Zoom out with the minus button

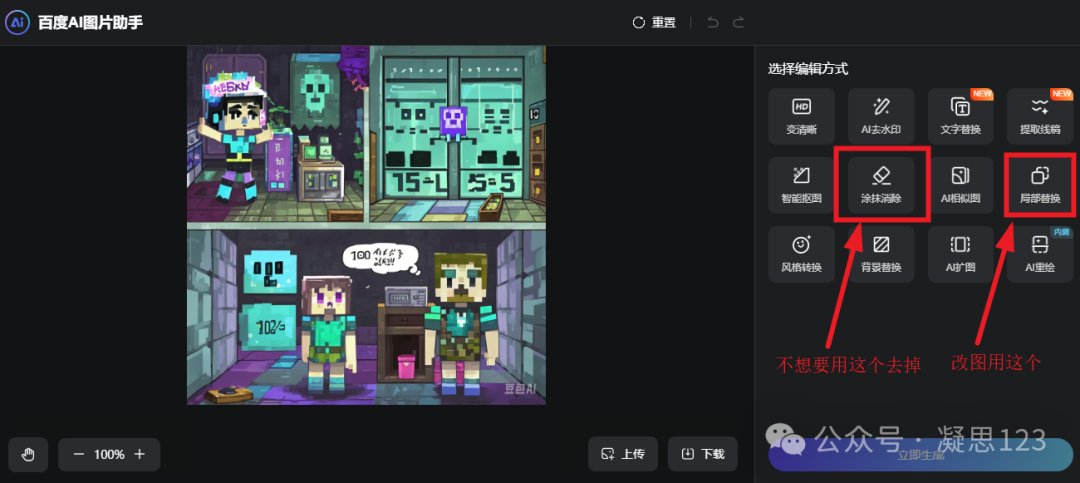click(79, 455)
